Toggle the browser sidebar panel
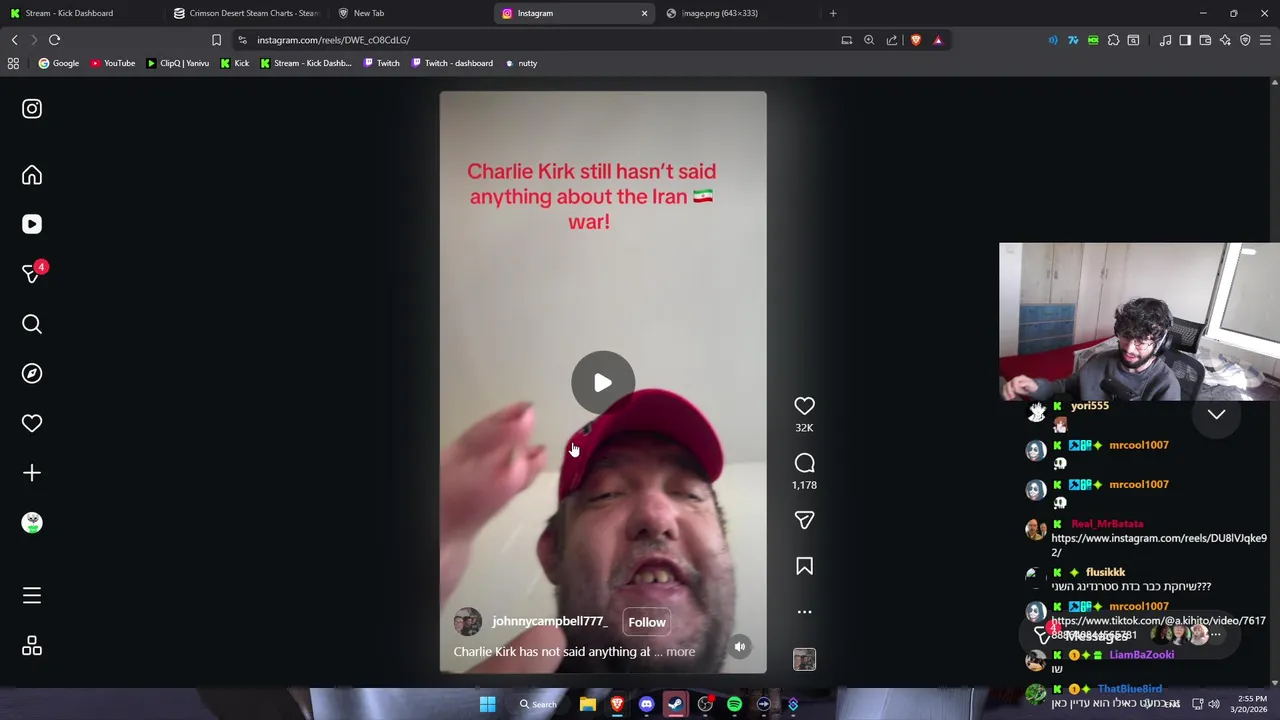Viewport: 1280px width, 720px height. coord(1185,40)
